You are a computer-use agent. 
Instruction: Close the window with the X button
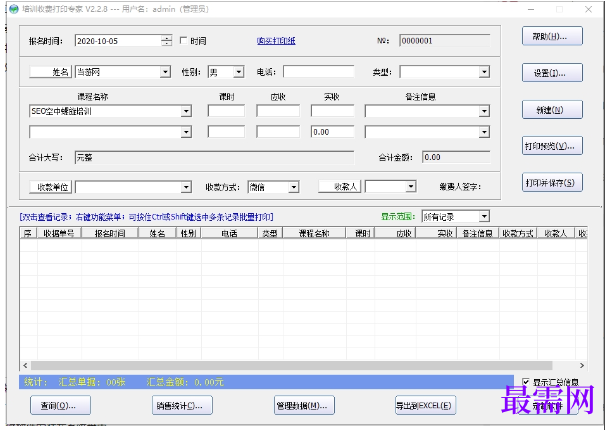click(x=588, y=9)
